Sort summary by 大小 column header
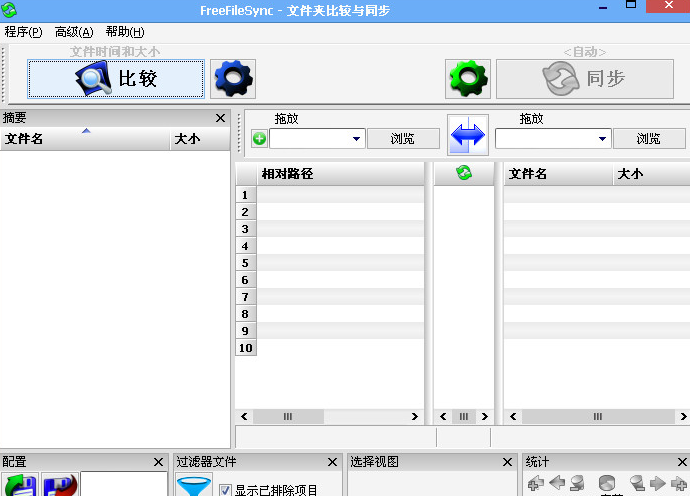The width and height of the screenshot is (690, 496). pos(200,139)
